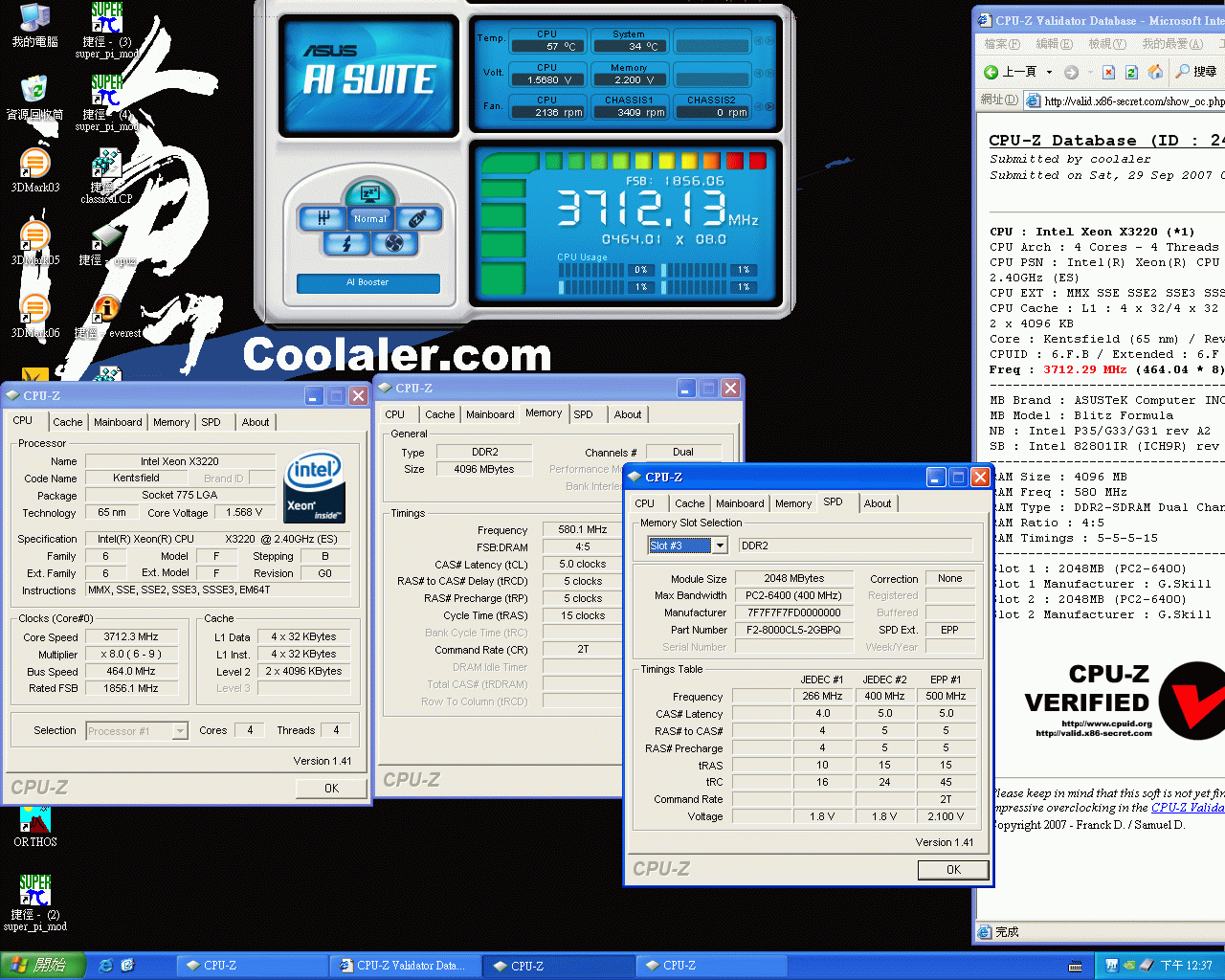Open the Processor #1 selection dropdown
The image size is (1225, 980).
(x=179, y=731)
